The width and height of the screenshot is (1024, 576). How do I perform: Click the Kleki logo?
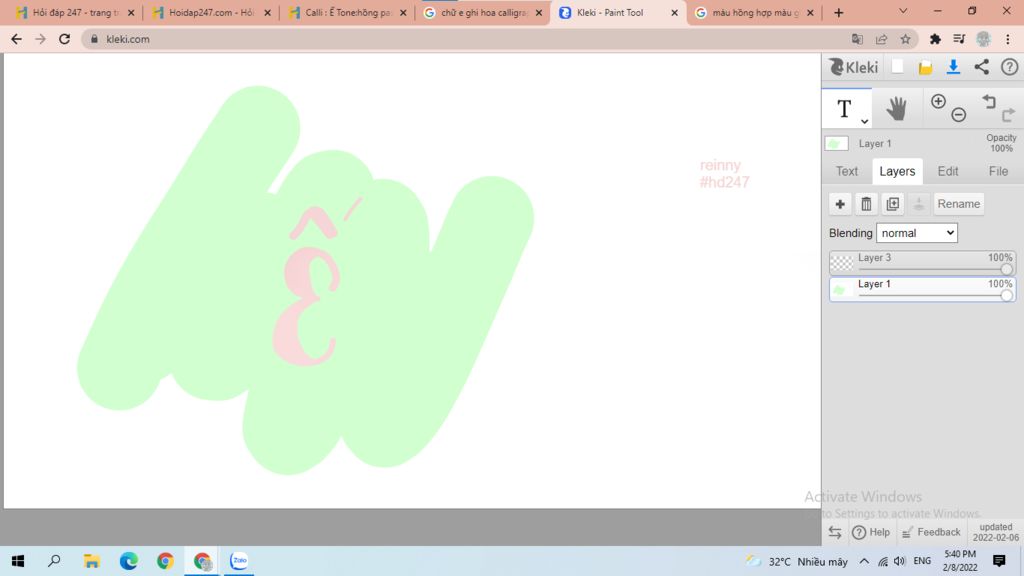(x=853, y=67)
